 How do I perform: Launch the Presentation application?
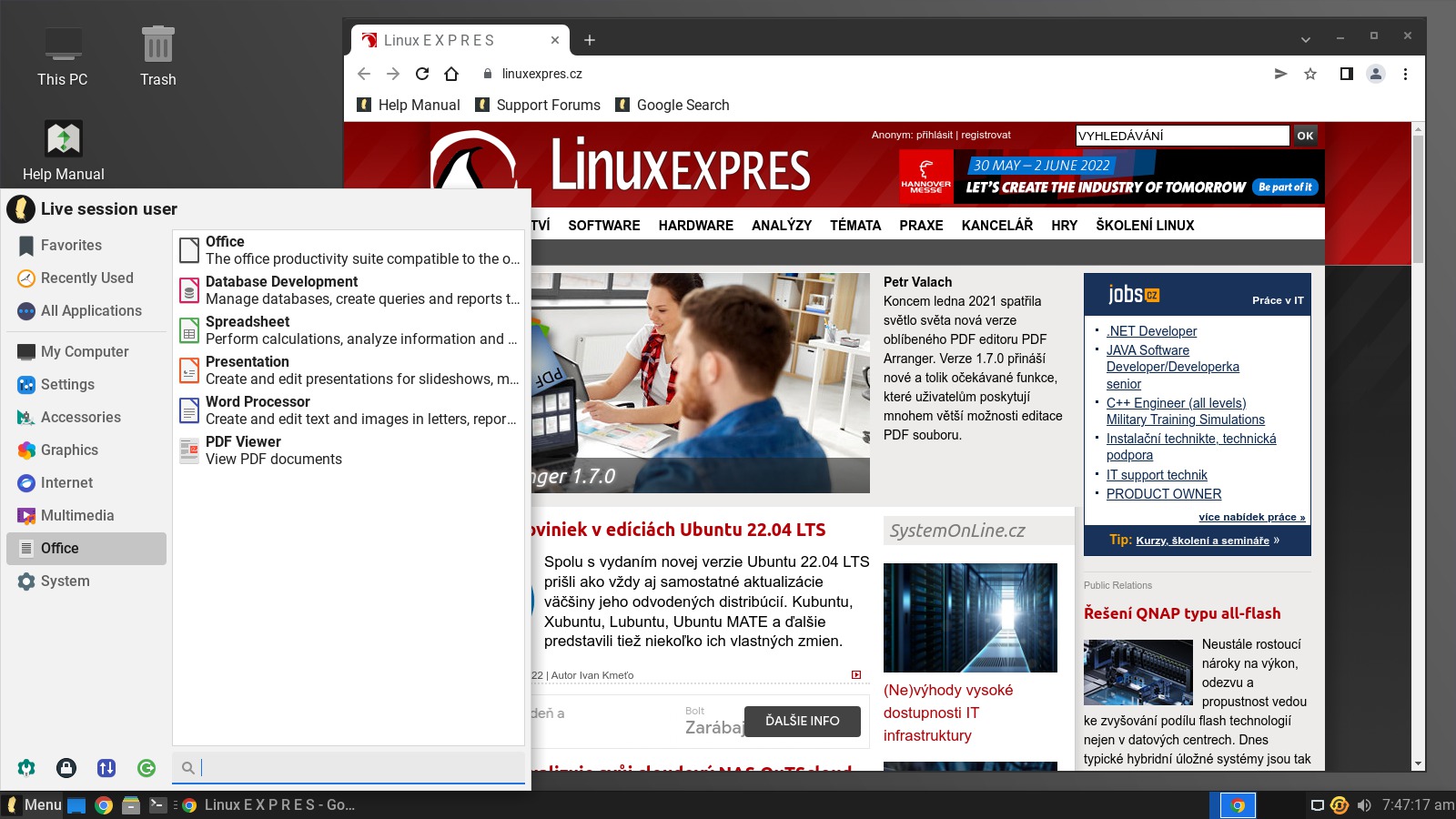click(x=349, y=370)
